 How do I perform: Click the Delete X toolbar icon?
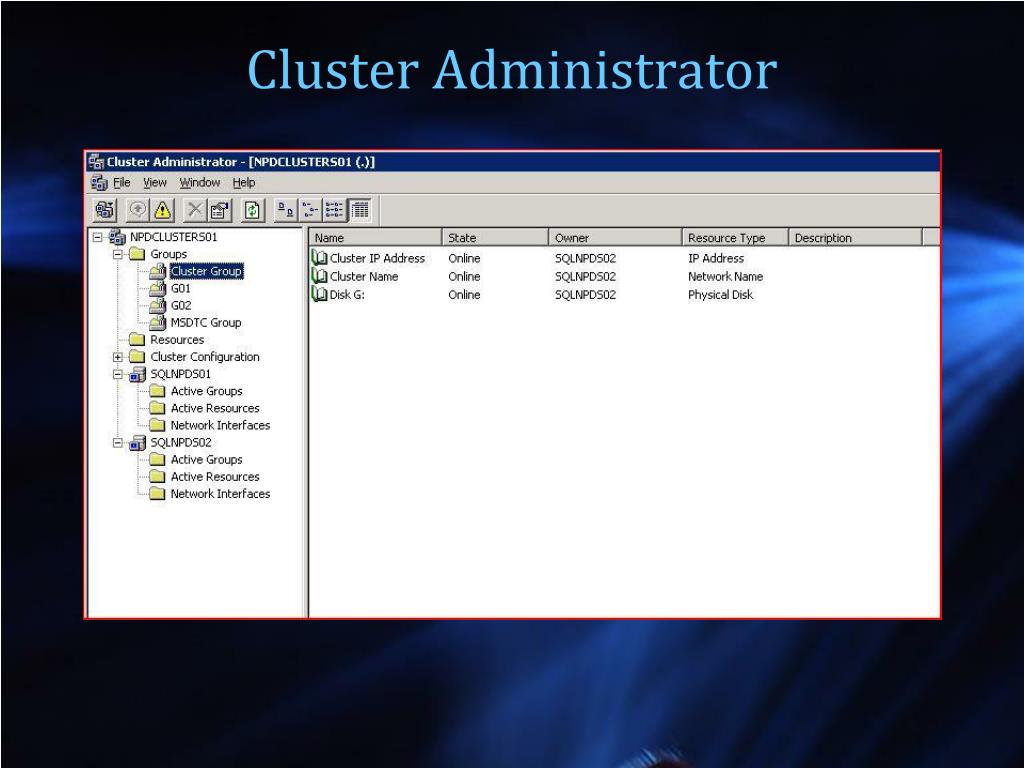(195, 210)
